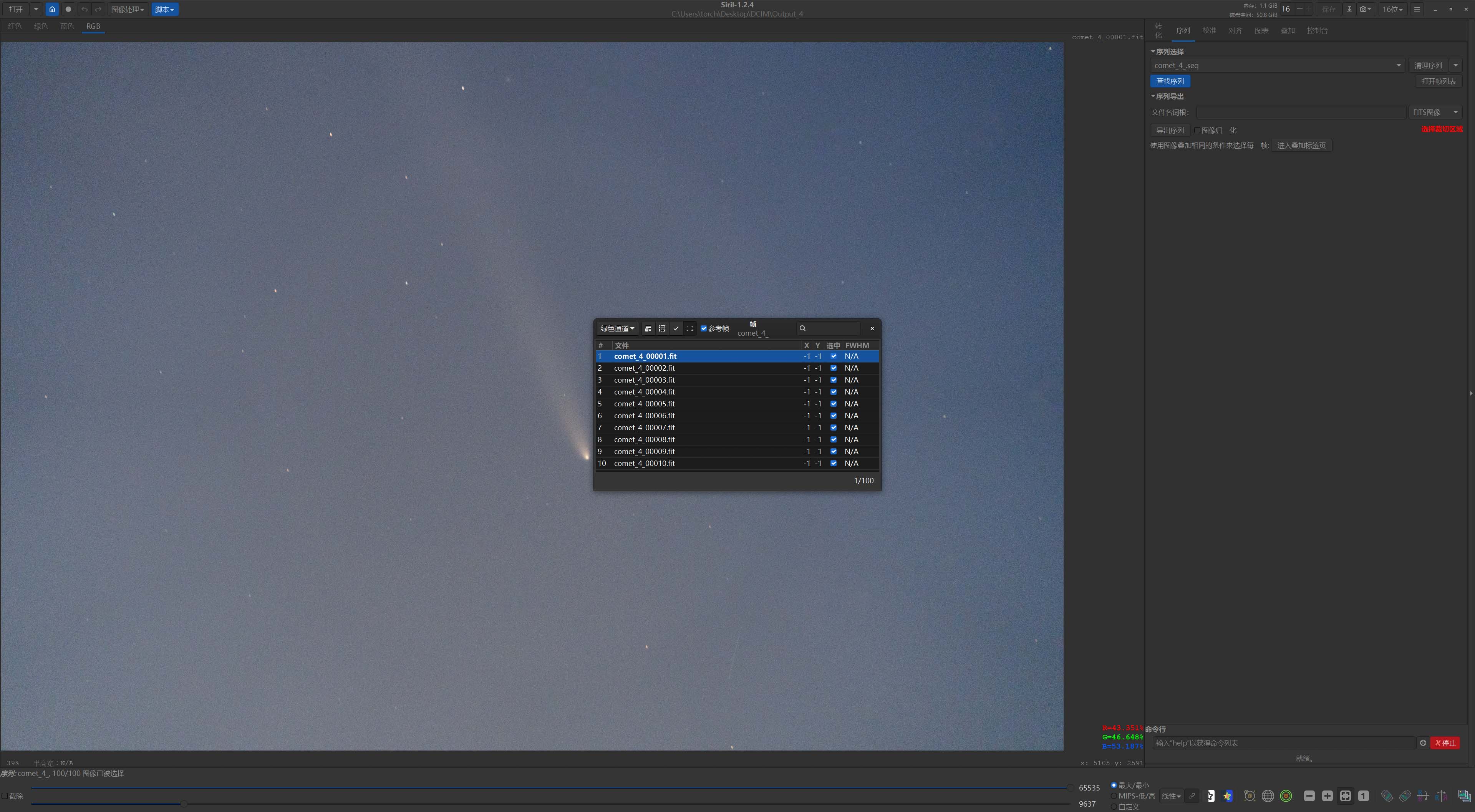Switch to the 对齐 tab

coord(1235,30)
